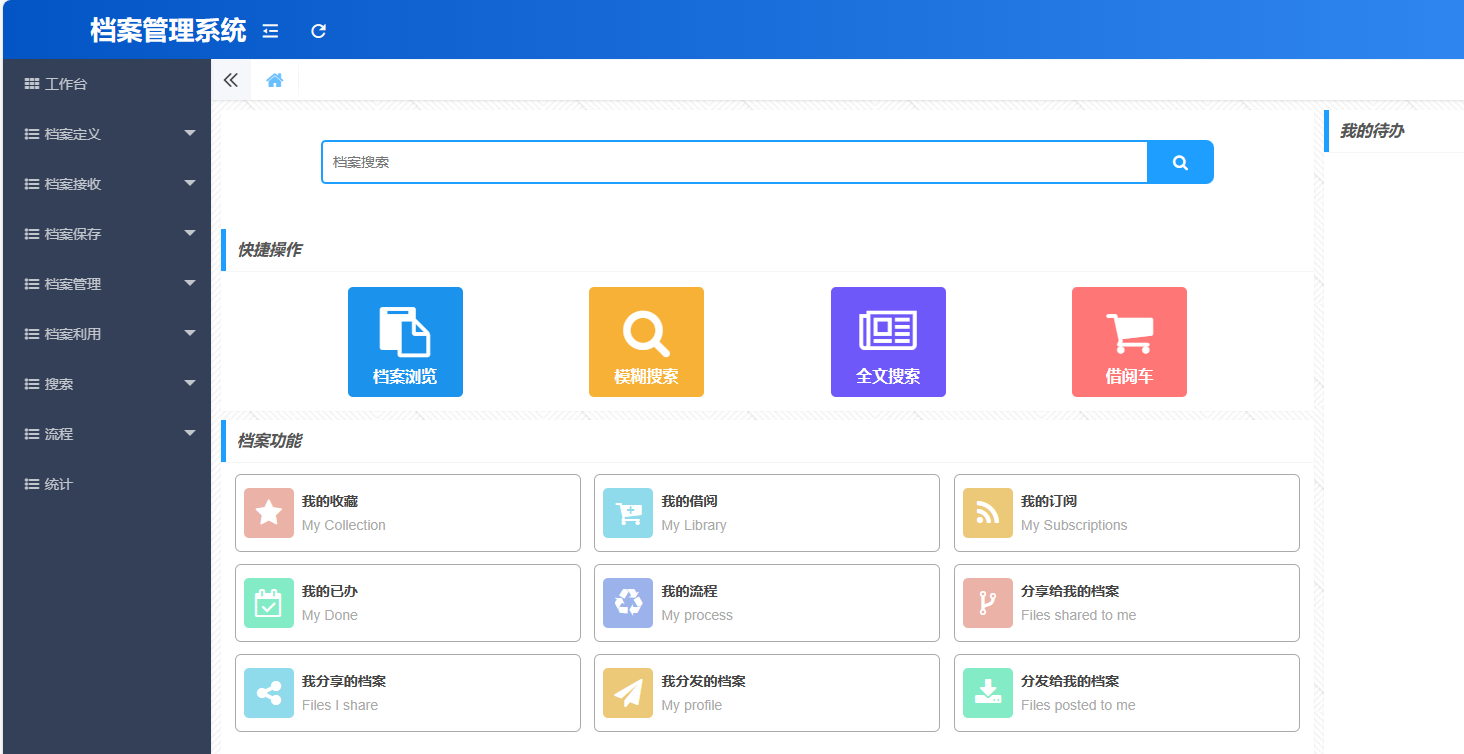Expand the 档案接收 sidebar menu
This screenshot has width=1464, height=754.
tap(107, 184)
